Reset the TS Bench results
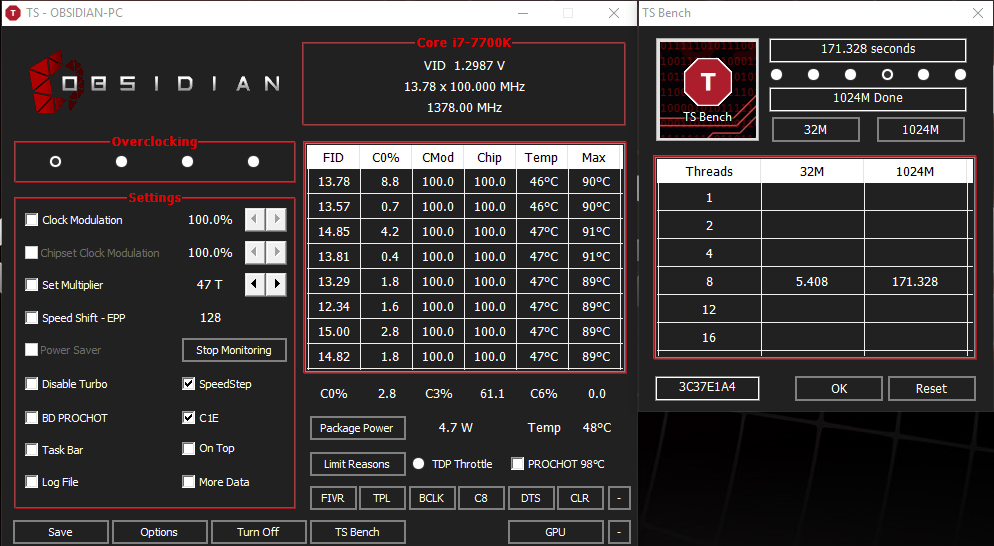The height and width of the screenshot is (546, 994). [x=931, y=389]
